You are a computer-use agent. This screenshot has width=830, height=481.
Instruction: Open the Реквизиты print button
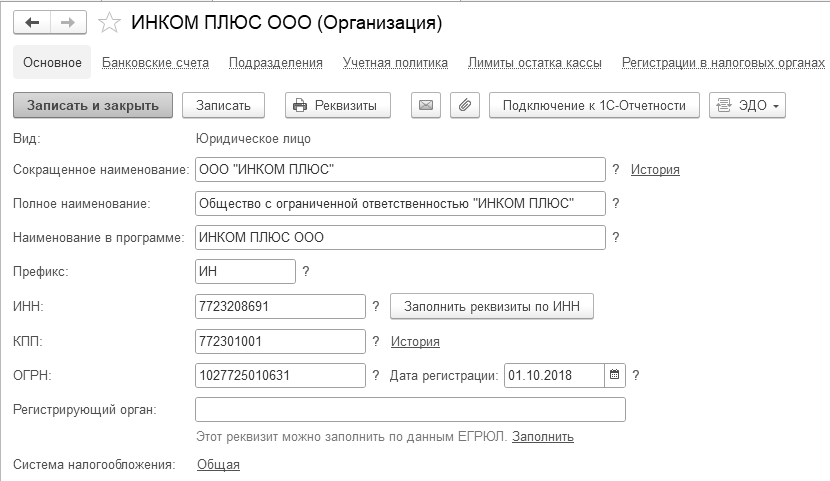tap(337, 105)
